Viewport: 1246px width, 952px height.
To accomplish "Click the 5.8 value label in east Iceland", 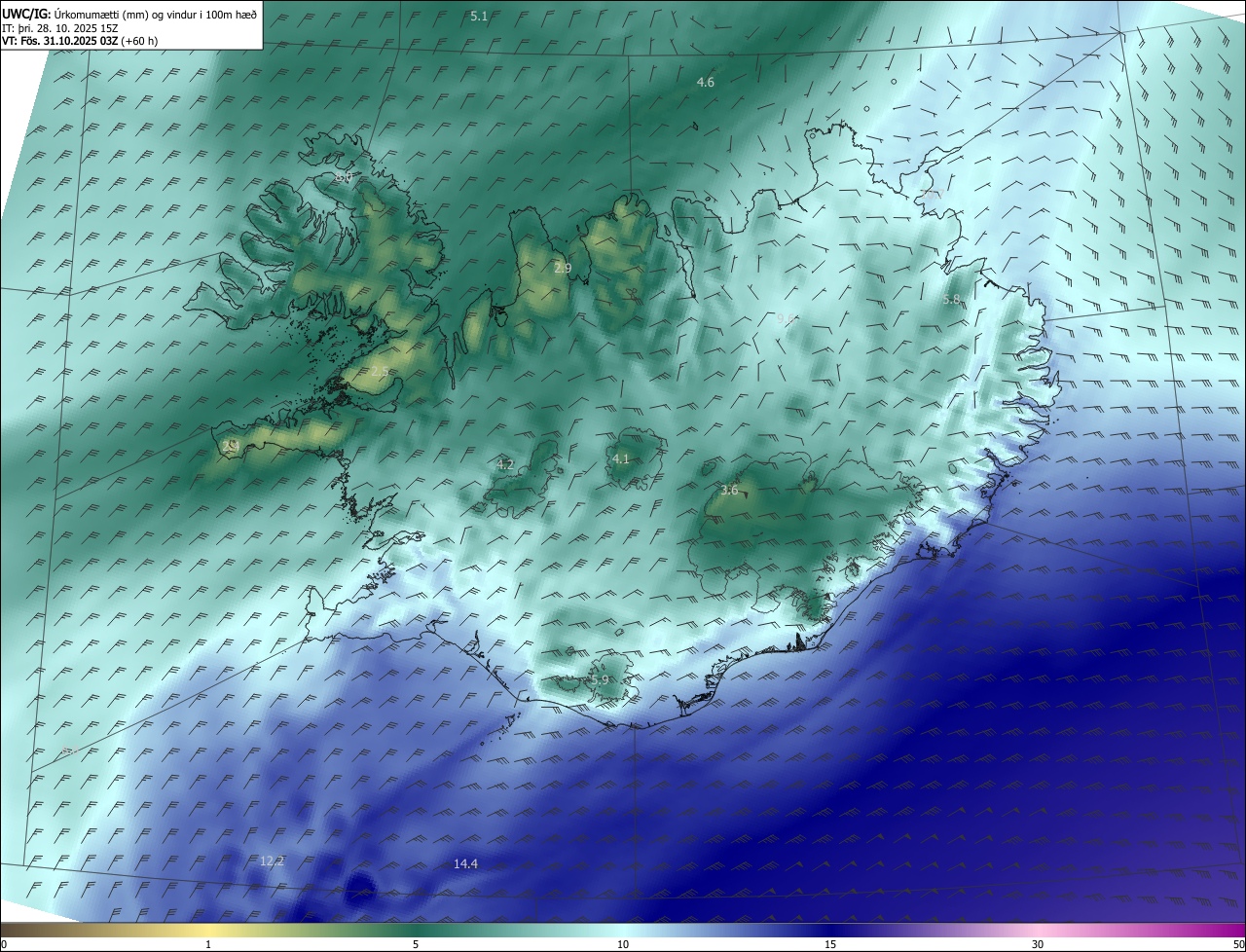I will (951, 300).
